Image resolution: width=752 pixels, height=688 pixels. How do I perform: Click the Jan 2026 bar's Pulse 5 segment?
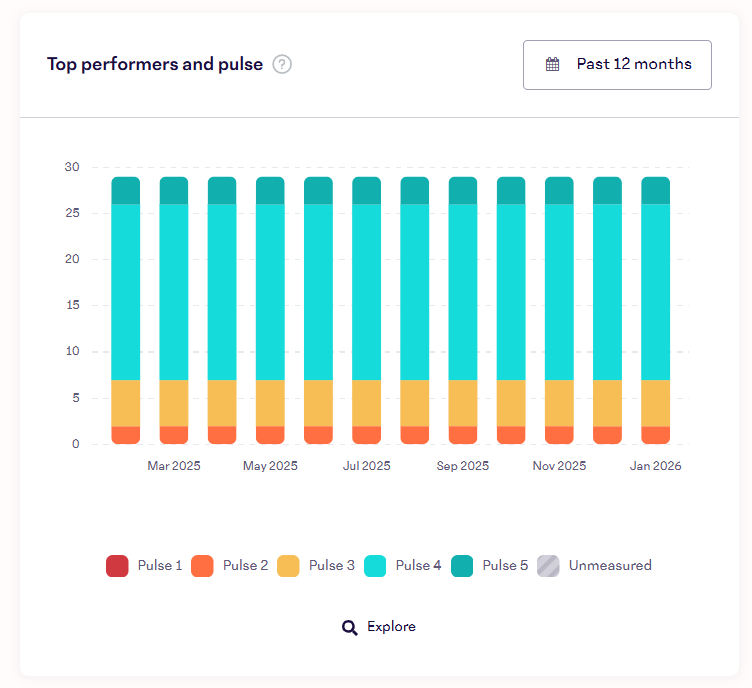point(655,190)
